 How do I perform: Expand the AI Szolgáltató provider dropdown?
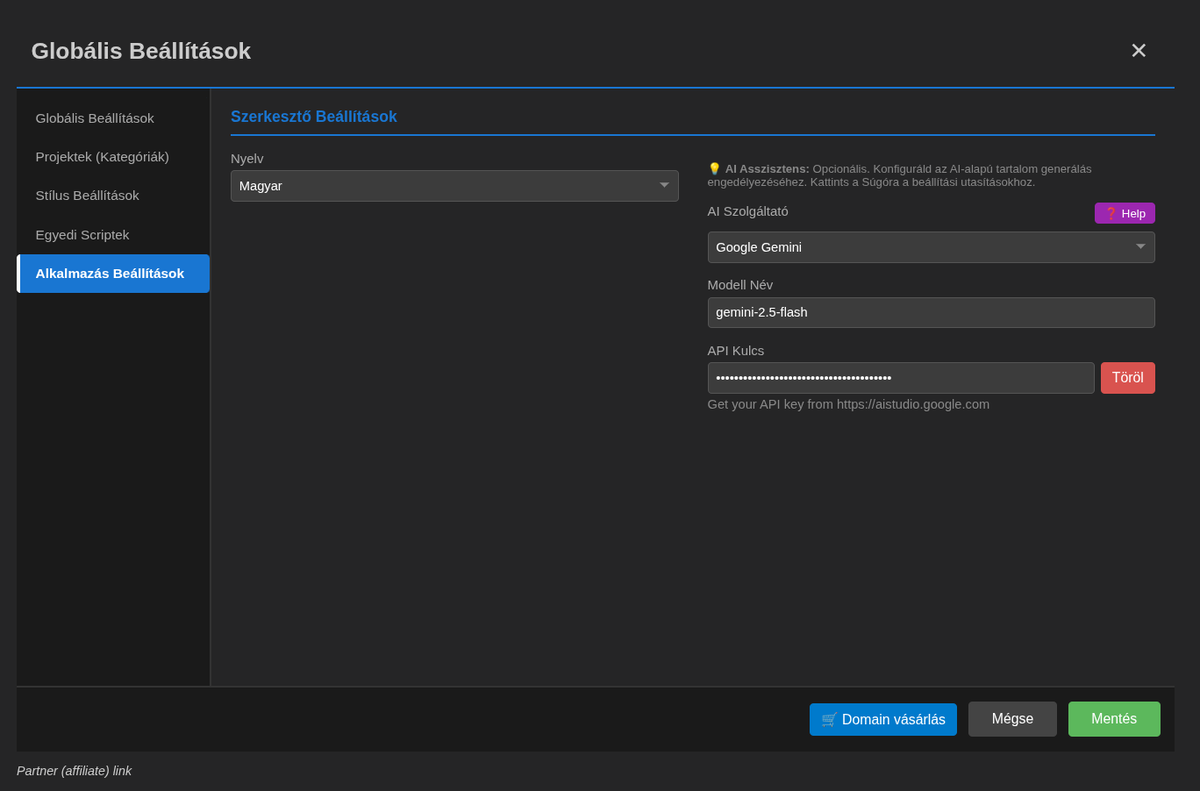(930, 247)
